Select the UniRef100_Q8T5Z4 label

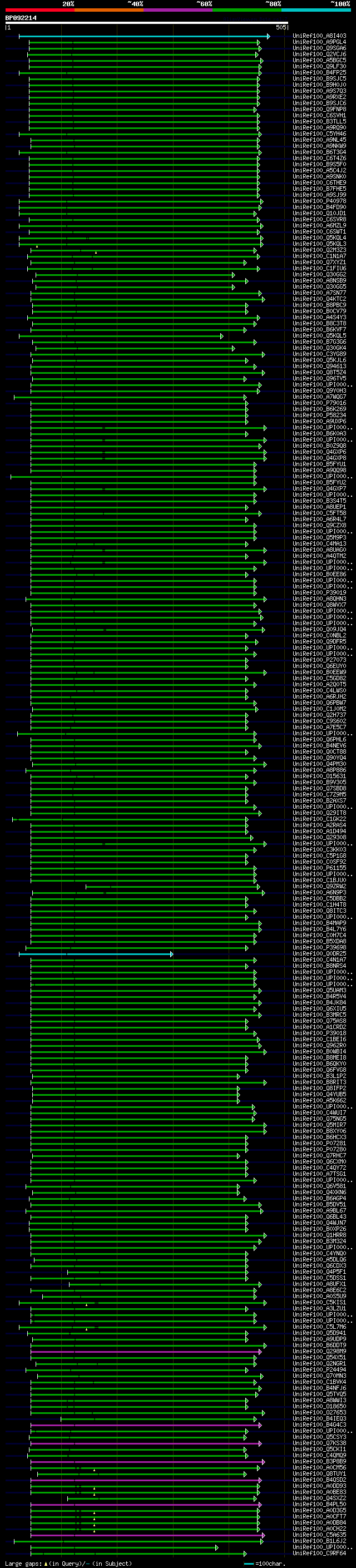[319, 373]
